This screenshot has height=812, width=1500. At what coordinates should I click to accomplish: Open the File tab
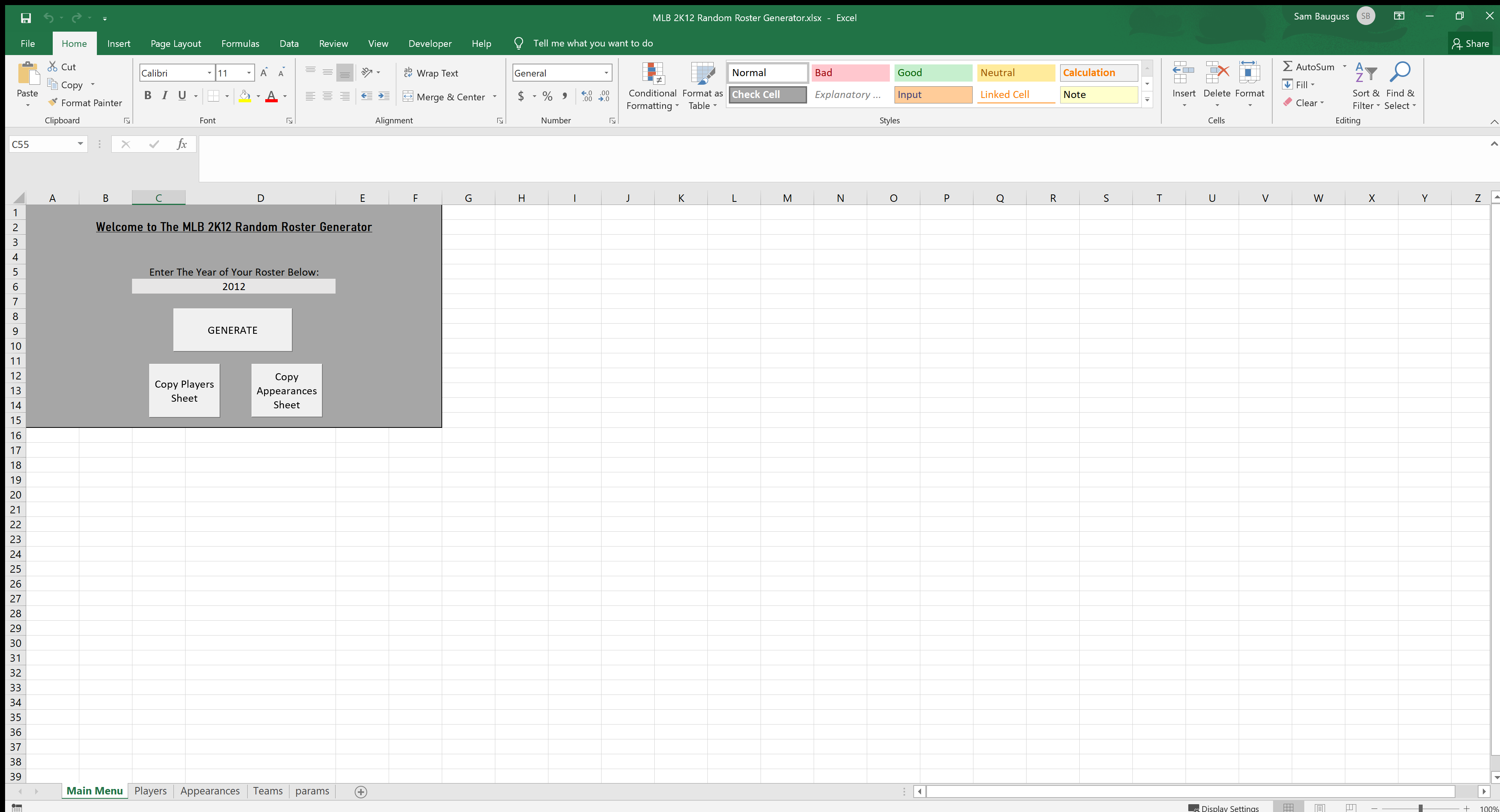tap(27, 43)
